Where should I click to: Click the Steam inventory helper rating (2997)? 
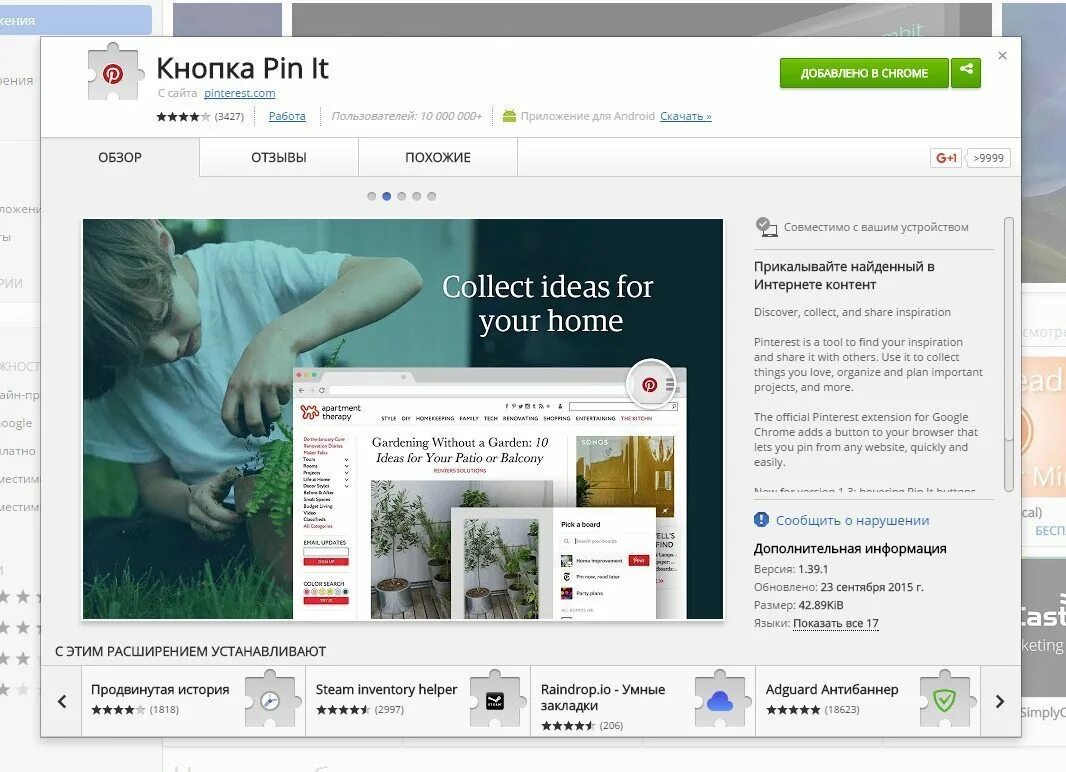click(343, 709)
